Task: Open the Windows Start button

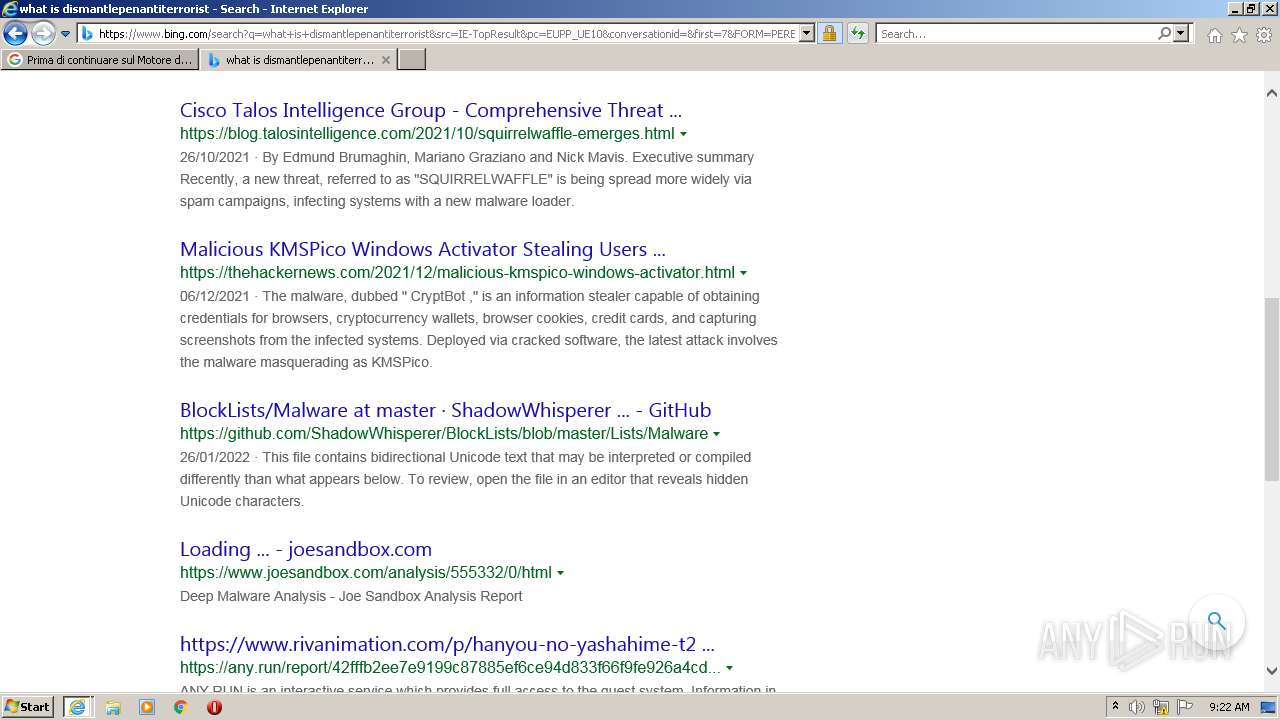Action: (28, 707)
